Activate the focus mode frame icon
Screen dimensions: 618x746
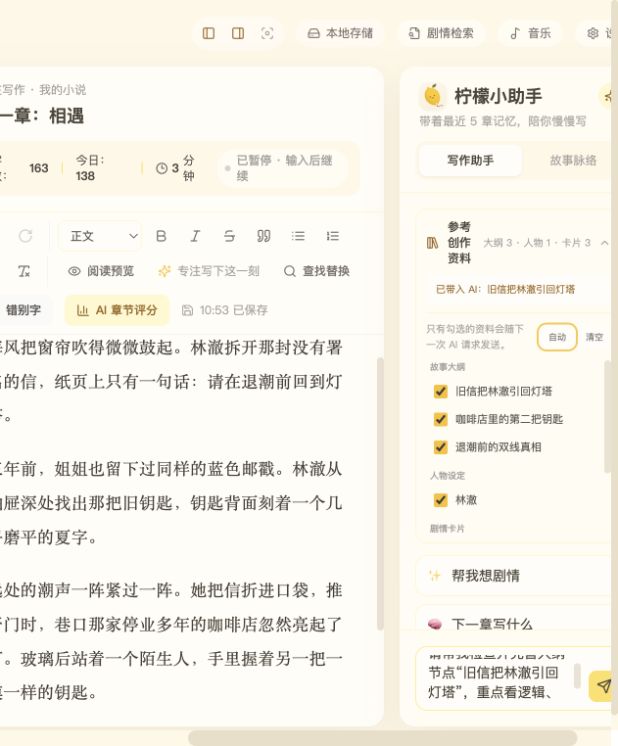tap(267, 33)
